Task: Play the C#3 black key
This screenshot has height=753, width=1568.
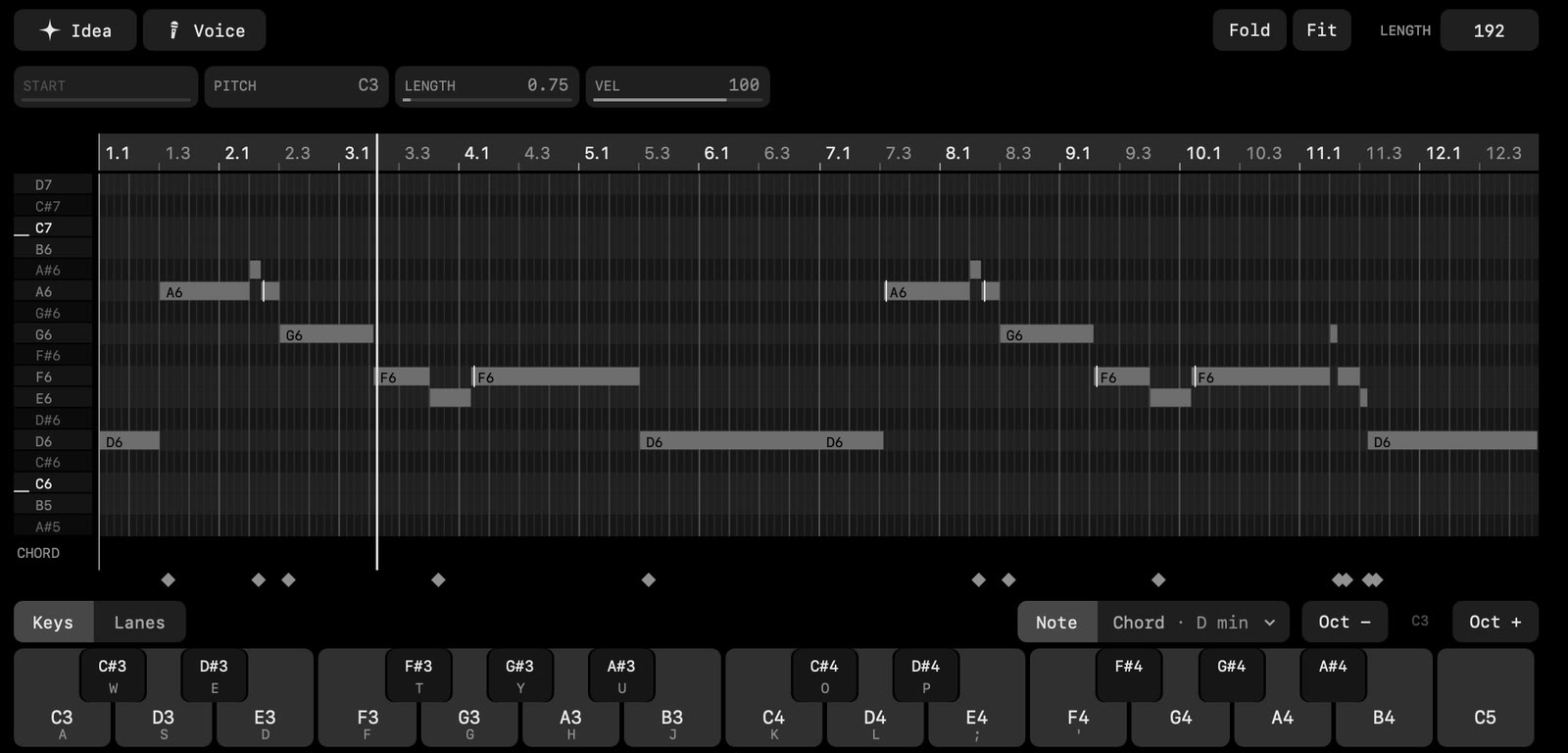Action: (113, 676)
